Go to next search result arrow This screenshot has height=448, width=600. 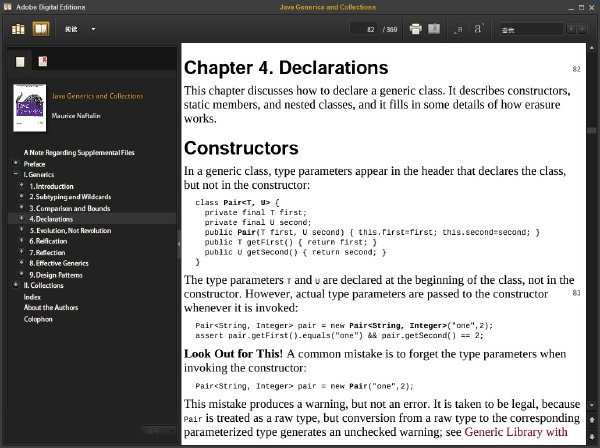(x=582, y=29)
